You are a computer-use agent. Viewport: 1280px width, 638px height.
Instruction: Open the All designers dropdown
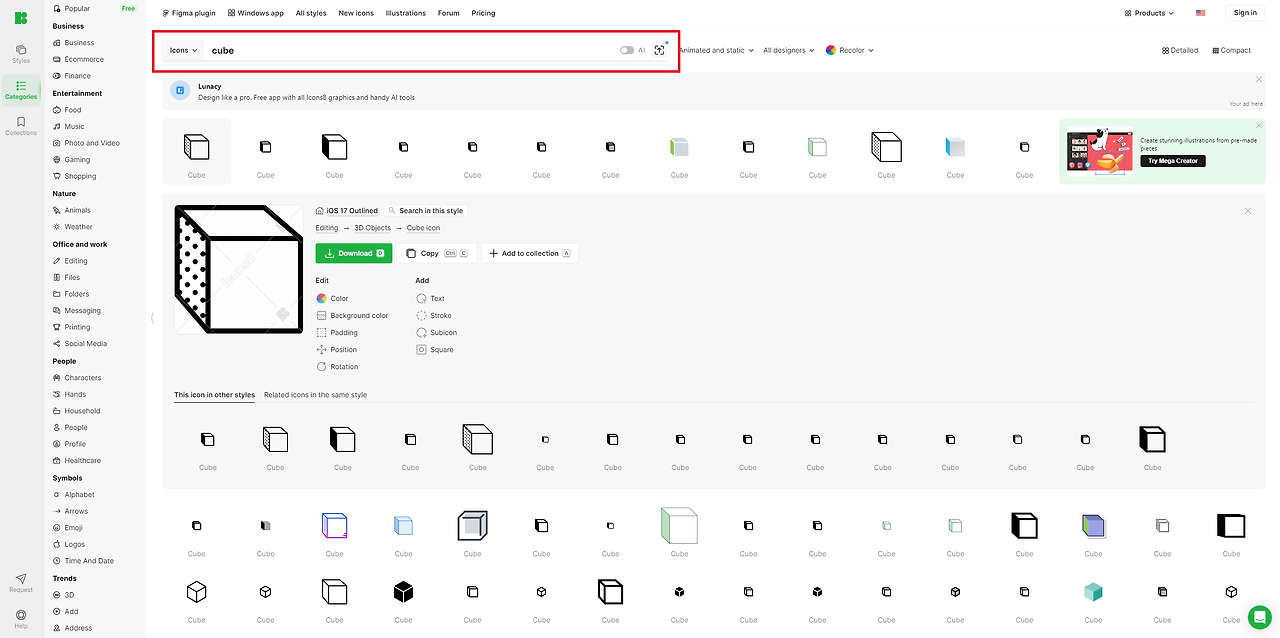[789, 50]
